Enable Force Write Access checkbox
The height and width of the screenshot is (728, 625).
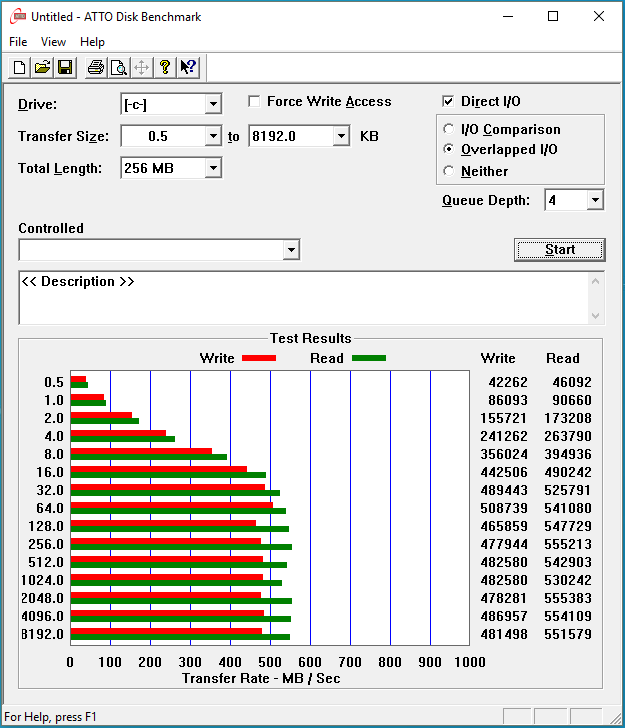pyautogui.click(x=254, y=101)
